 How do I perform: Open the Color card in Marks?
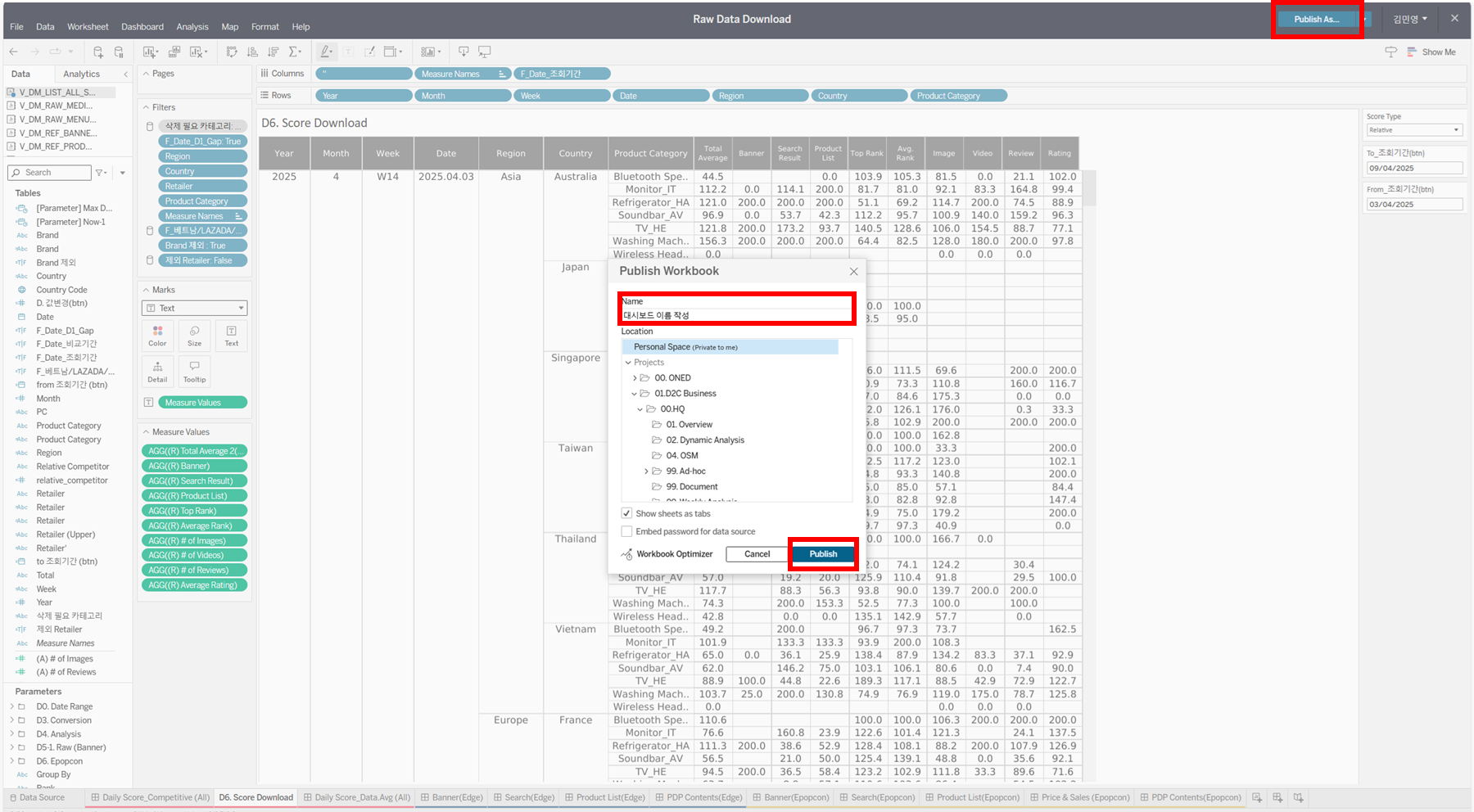pyautogui.click(x=157, y=336)
